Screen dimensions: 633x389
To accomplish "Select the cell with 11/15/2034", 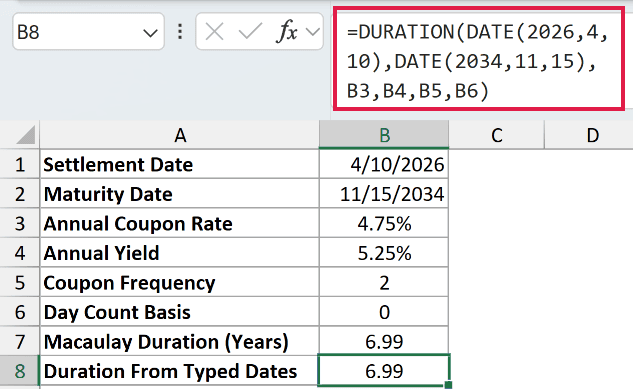I will 384,194.
